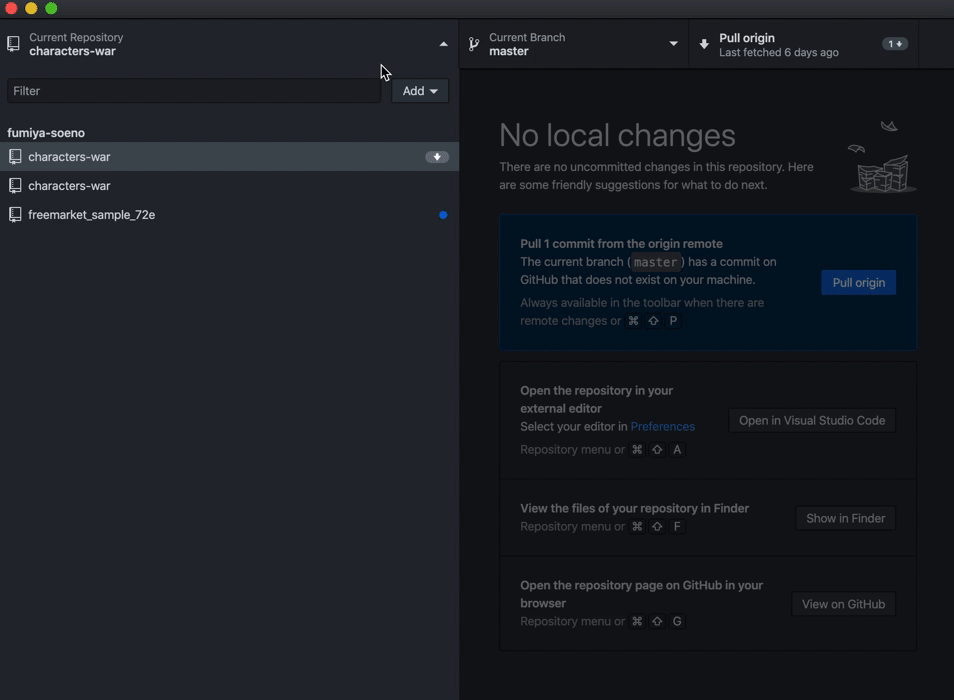
Task: Click the View on GitHub button
Action: pos(843,604)
